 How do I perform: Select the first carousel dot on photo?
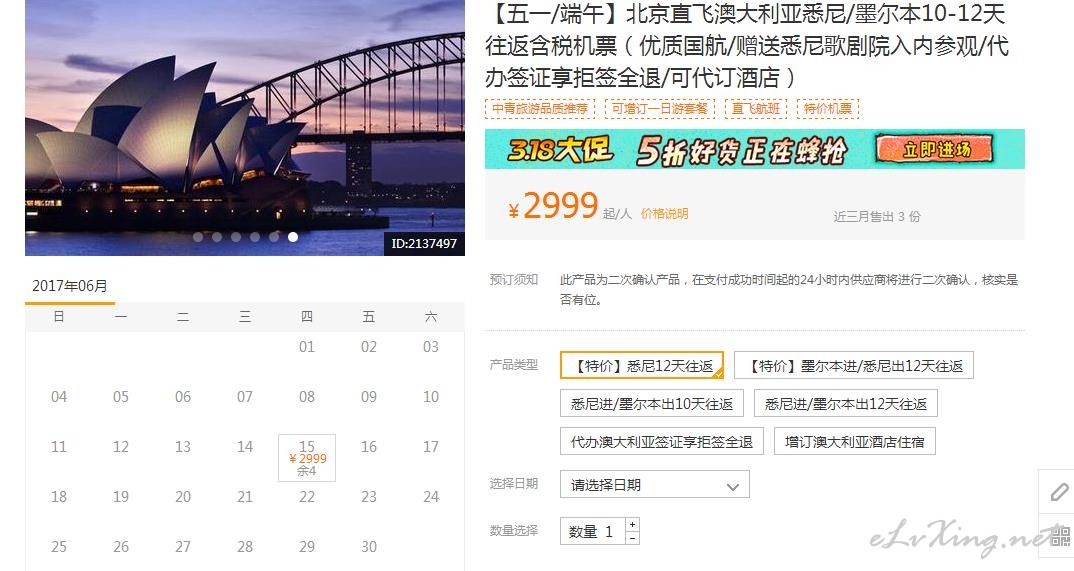click(x=198, y=237)
